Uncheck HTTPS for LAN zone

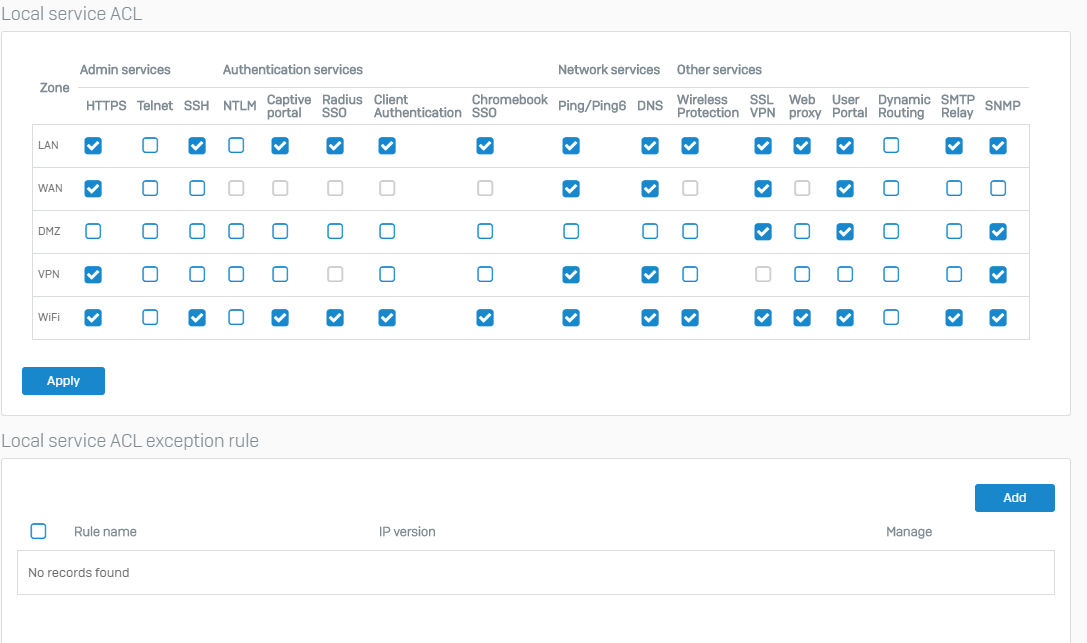93,146
